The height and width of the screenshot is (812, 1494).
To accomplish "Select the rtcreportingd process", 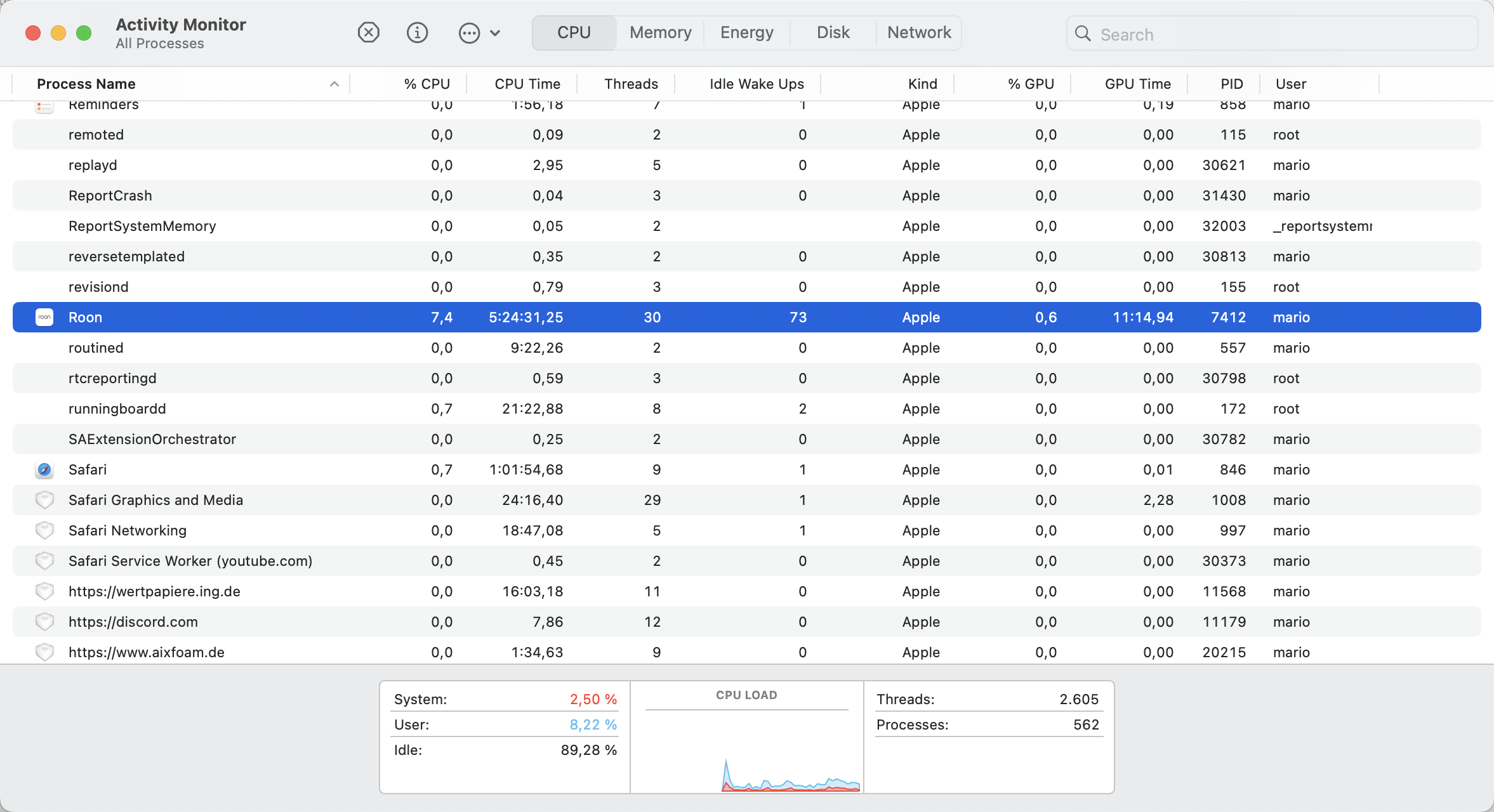I will [112, 378].
